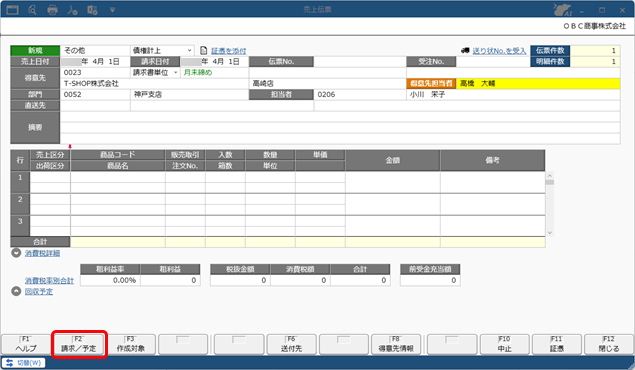Click the orange 得意先担当者 label
635x370 pixels.
[x=431, y=83]
